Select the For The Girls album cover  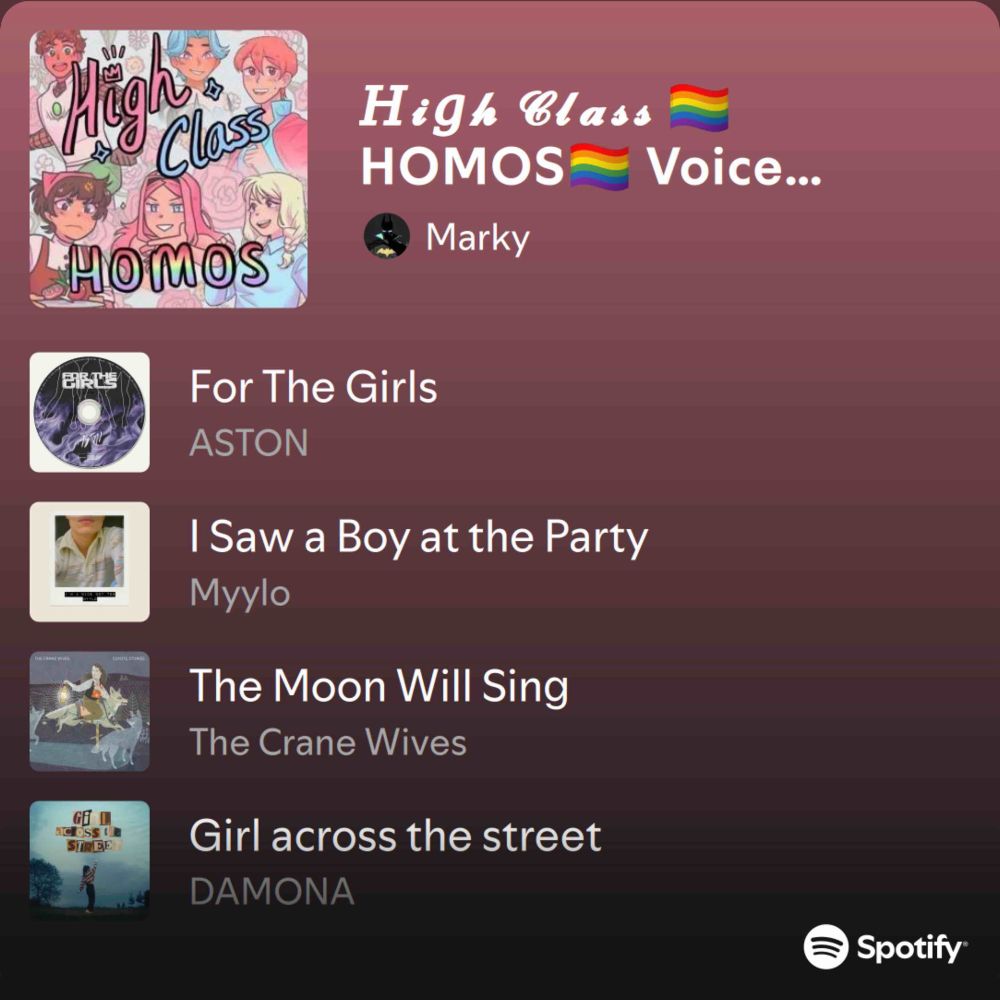89,412
